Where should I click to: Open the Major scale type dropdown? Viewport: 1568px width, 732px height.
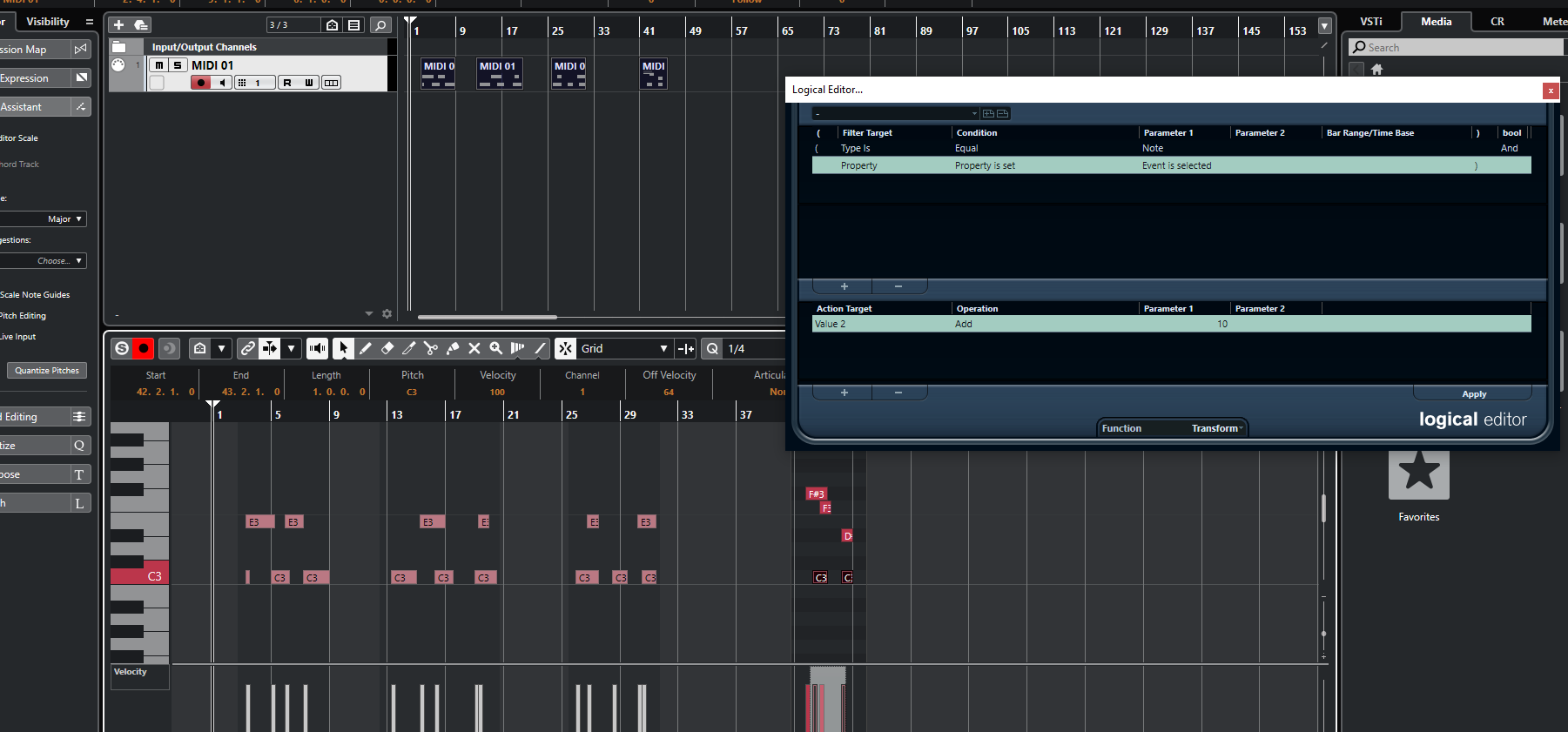[44, 219]
